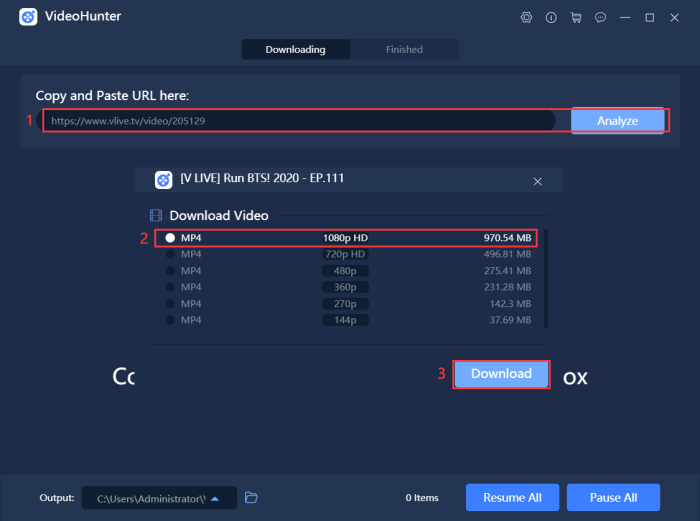Click the 144p resolution badge
Screen dimensions: 700x521
[x=345, y=320]
